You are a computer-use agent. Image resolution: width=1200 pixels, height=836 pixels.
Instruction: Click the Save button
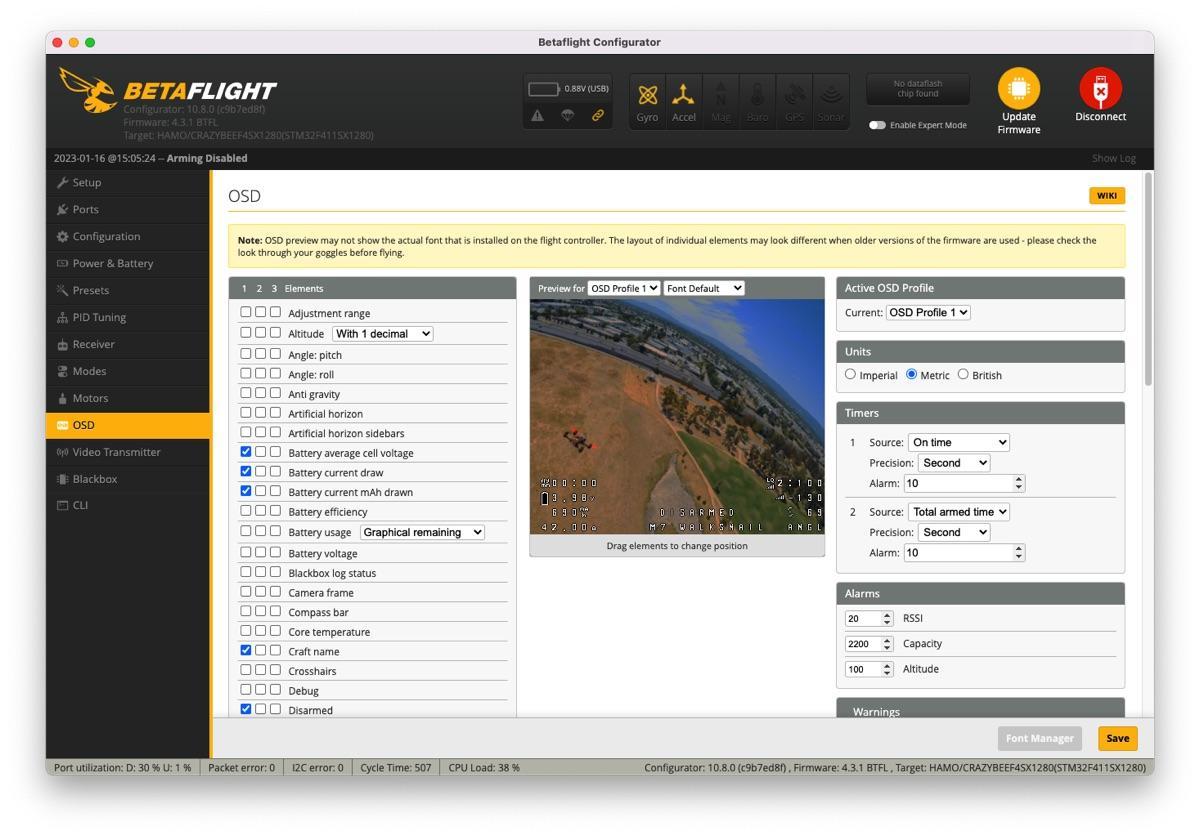[x=1118, y=738]
